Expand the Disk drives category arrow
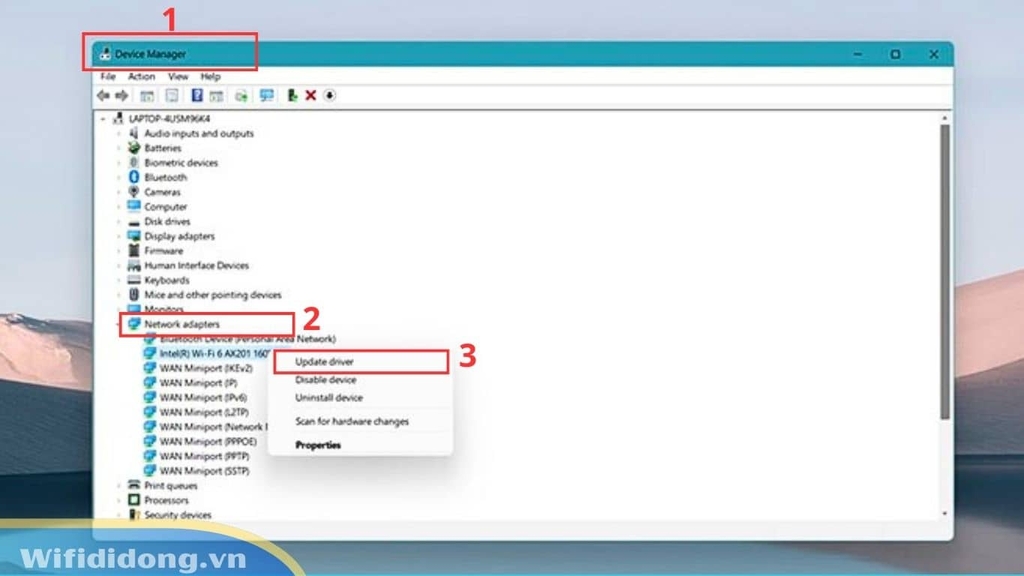1024x576 pixels. point(119,221)
